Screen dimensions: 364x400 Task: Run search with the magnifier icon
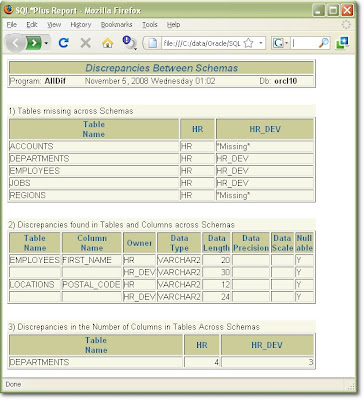[323, 43]
